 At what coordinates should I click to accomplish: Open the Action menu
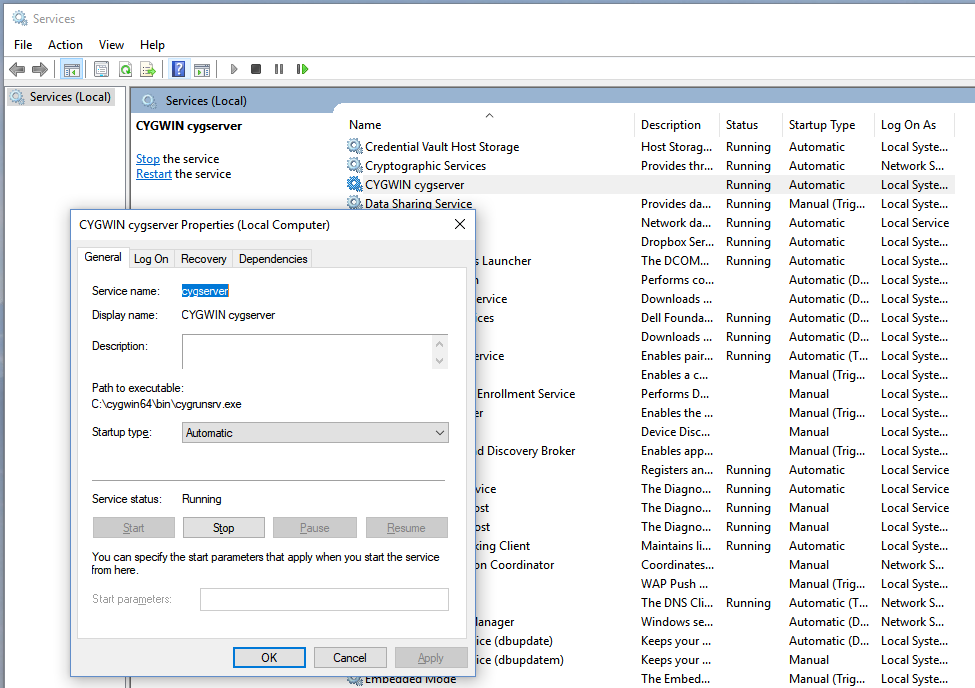(x=65, y=45)
